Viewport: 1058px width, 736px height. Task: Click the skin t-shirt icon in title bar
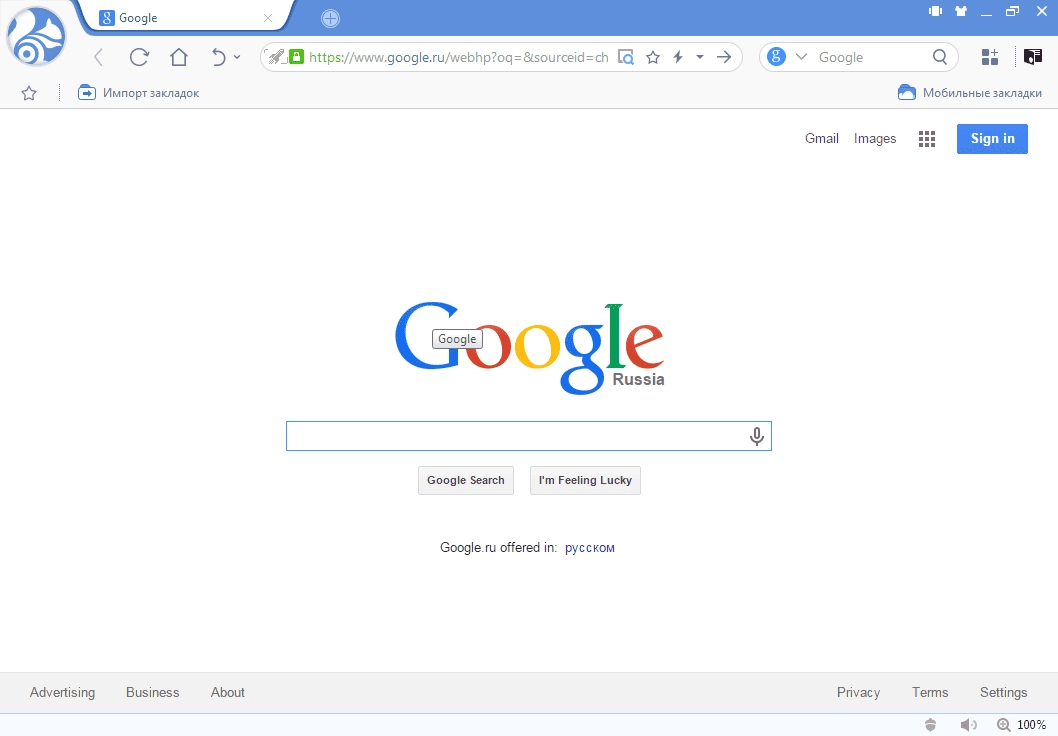961,11
